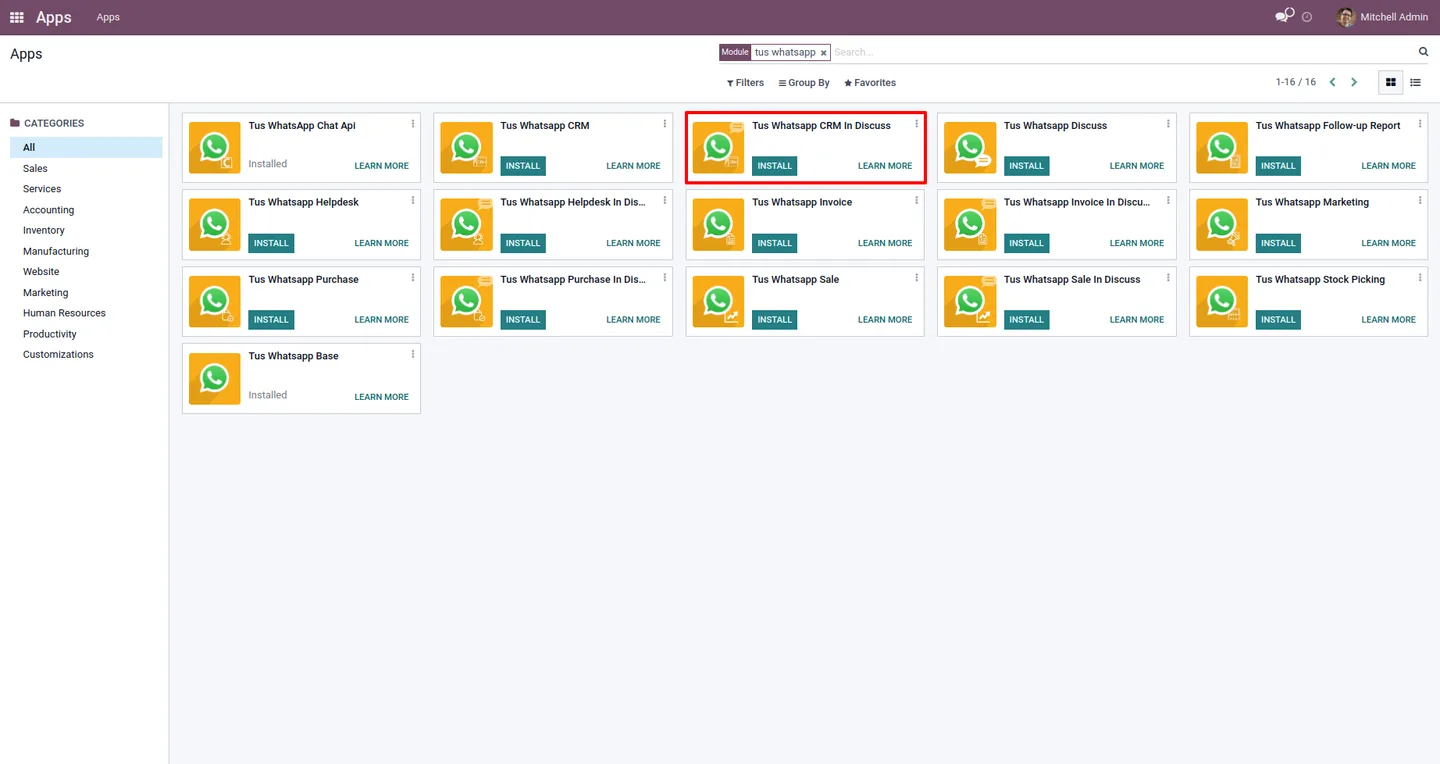Image resolution: width=1440 pixels, height=764 pixels.
Task: Open kebab menu on Tus Whatsapp CRM card
Action: click(x=665, y=124)
